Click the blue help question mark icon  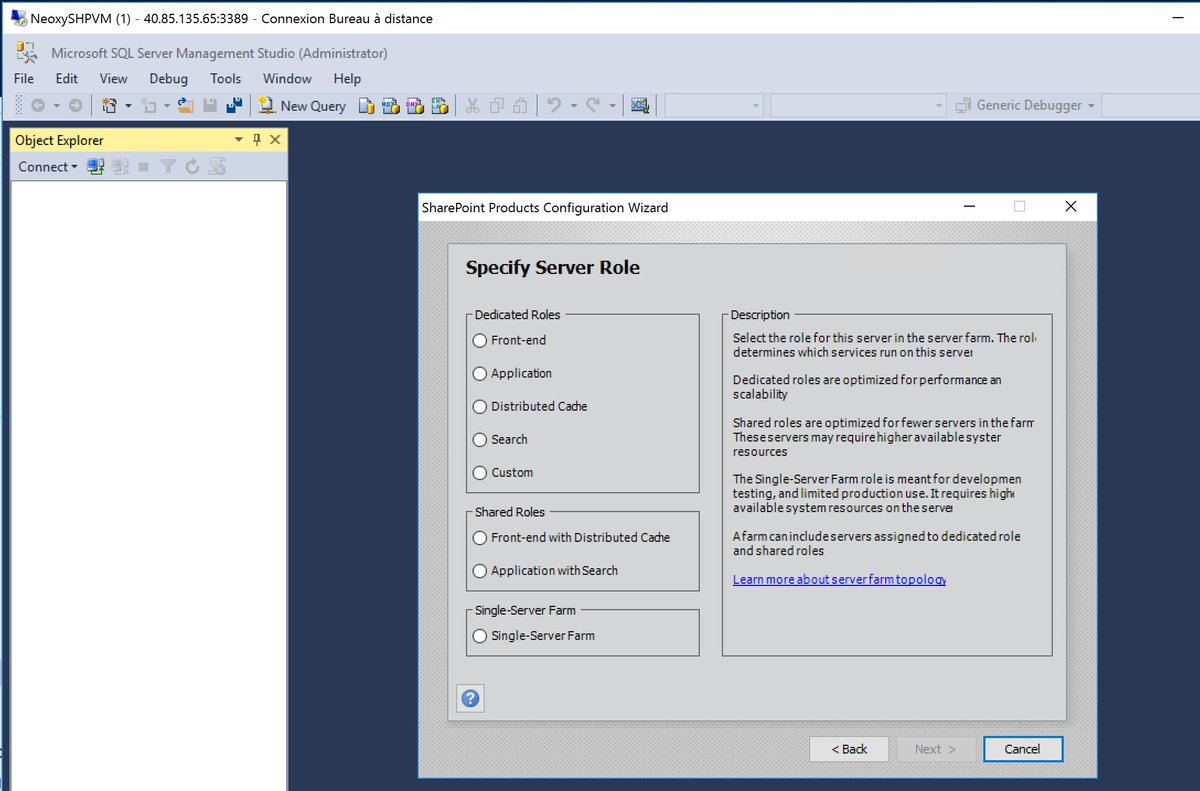pyautogui.click(x=470, y=698)
